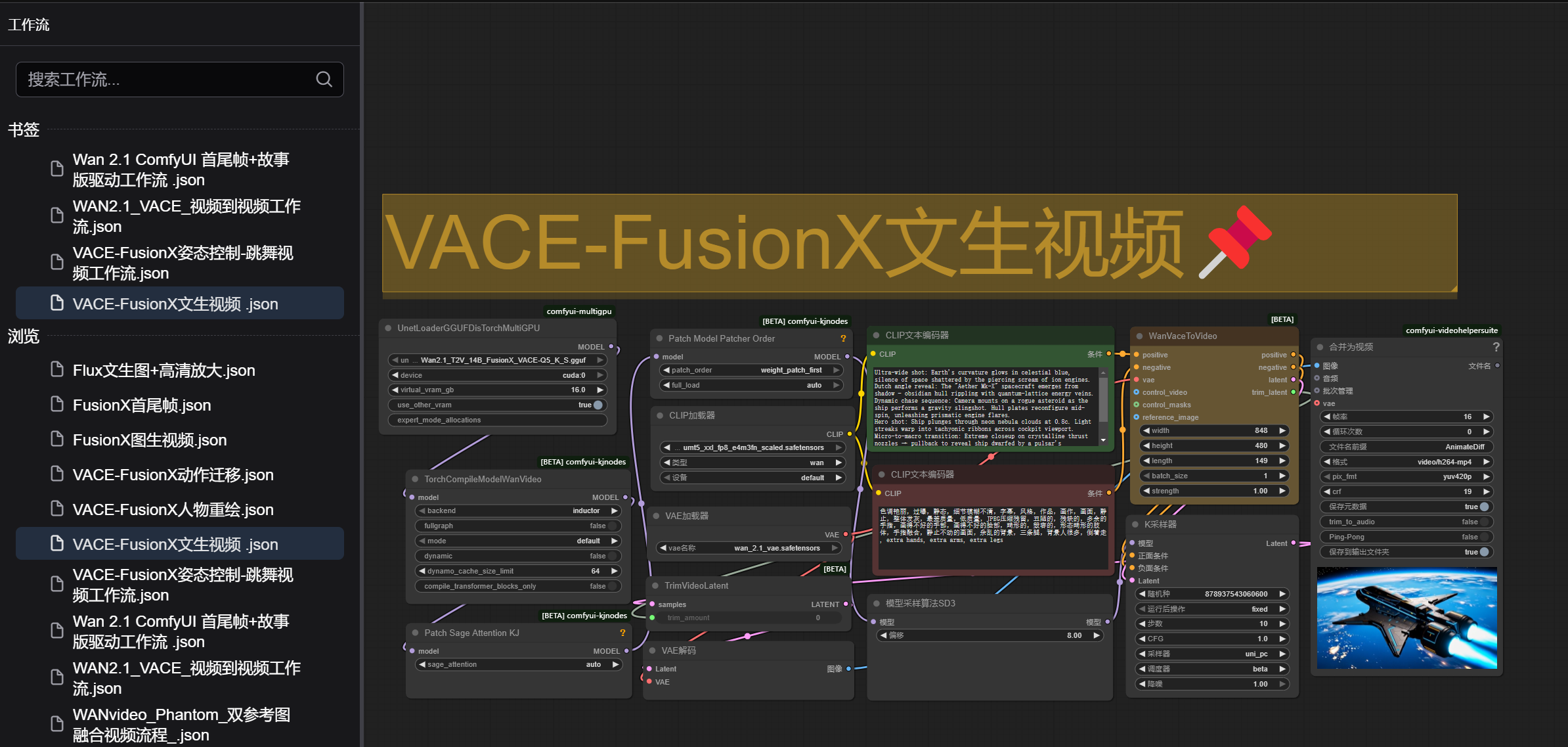Open the CLIP 类型 wan dropdown
The height and width of the screenshot is (747, 1568).
coord(753,463)
